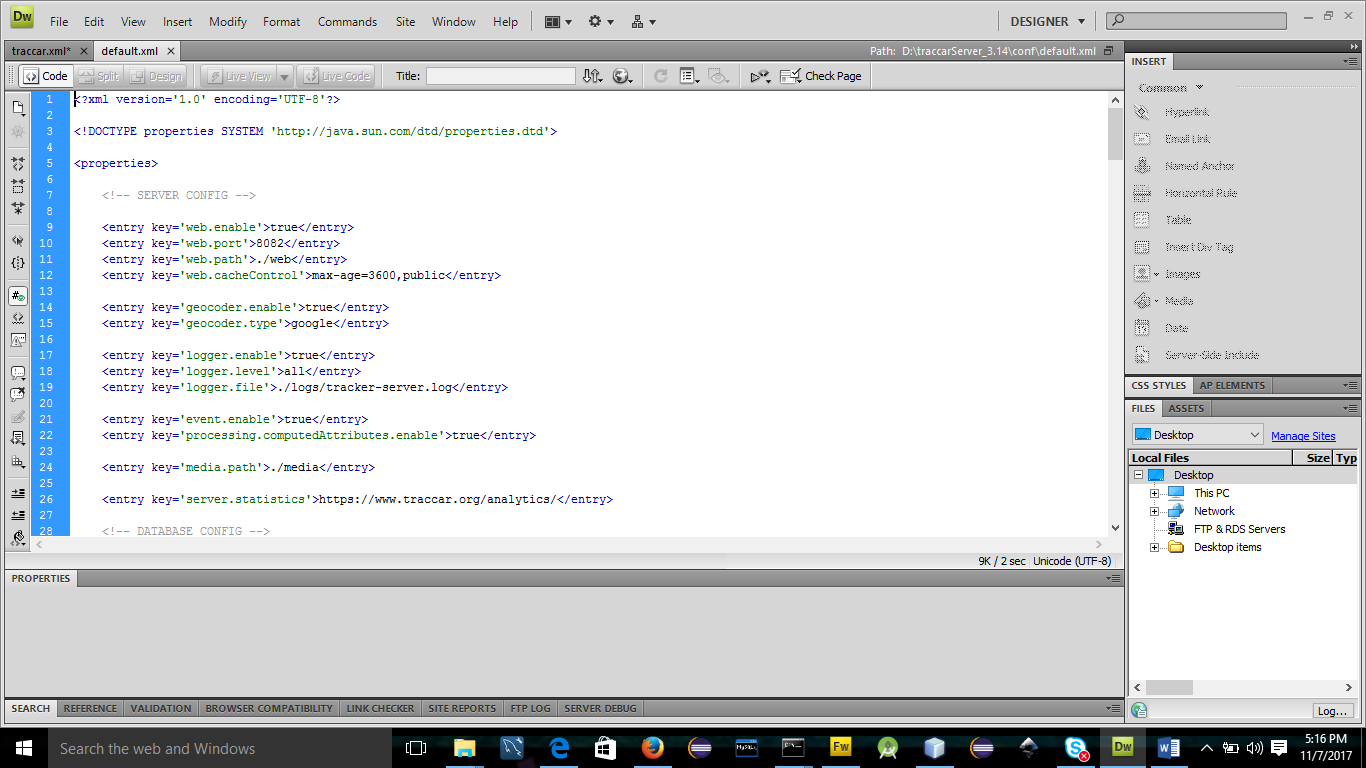
Task: Click Select Parent Tag icon
Action: coord(18,240)
